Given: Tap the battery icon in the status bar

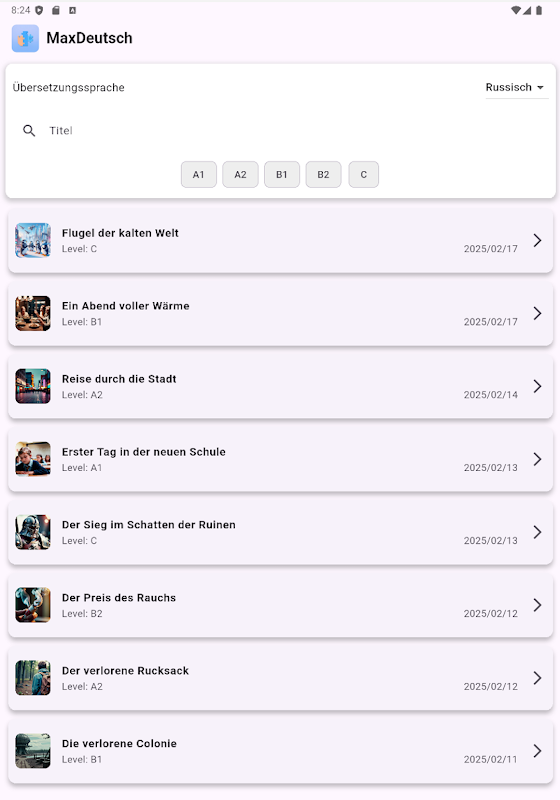Looking at the screenshot, I should (x=539, y=10).
